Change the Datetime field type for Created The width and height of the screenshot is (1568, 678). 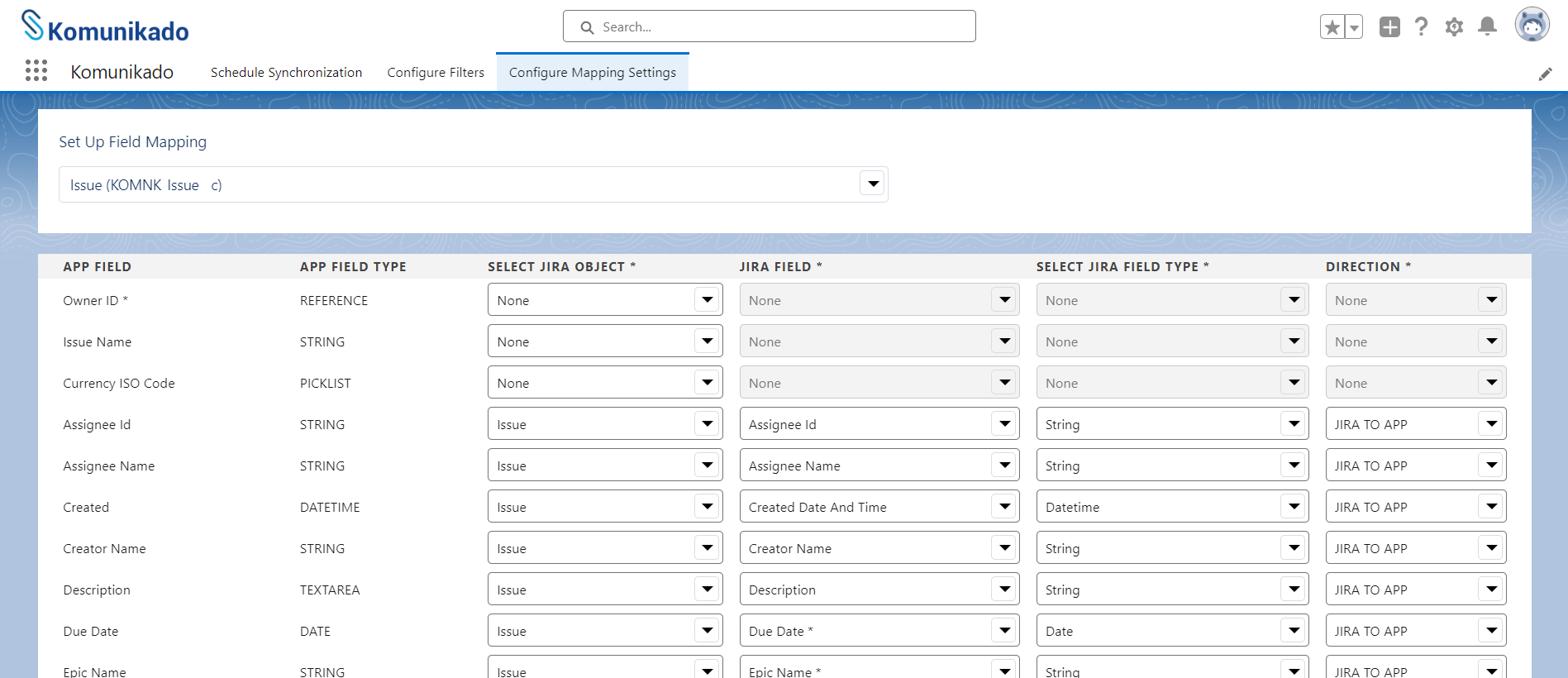click(x=1172, y=507)
